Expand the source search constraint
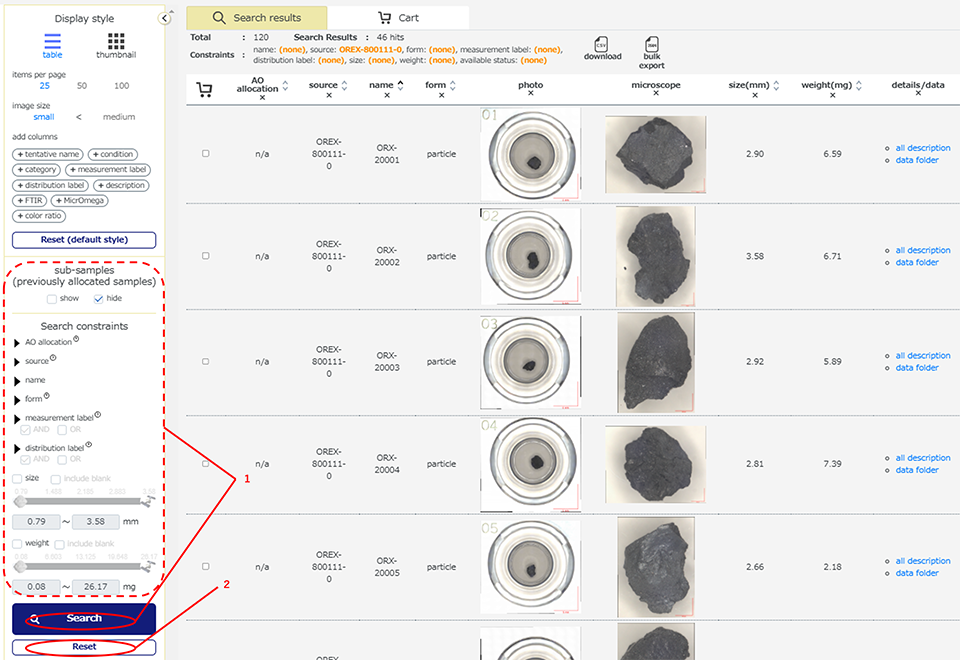The width and height of the screenshot is (960, 660). click(17, 361)
